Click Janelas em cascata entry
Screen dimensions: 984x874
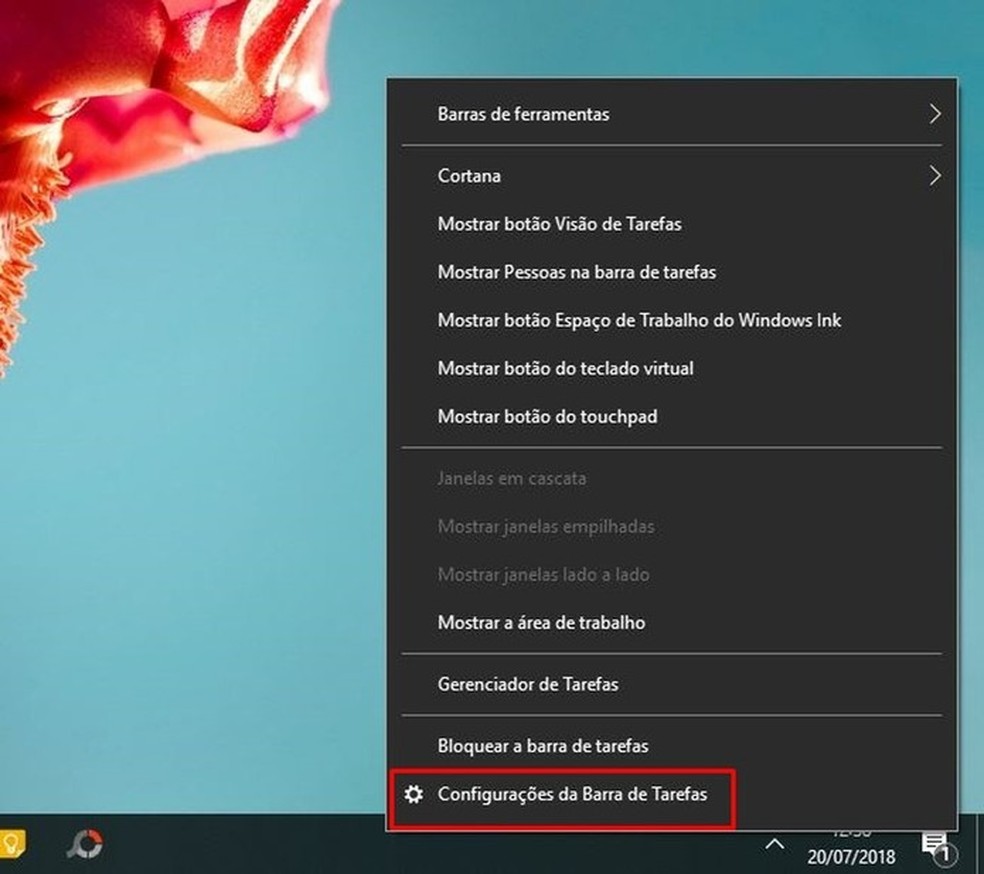(x=671, y=478)
